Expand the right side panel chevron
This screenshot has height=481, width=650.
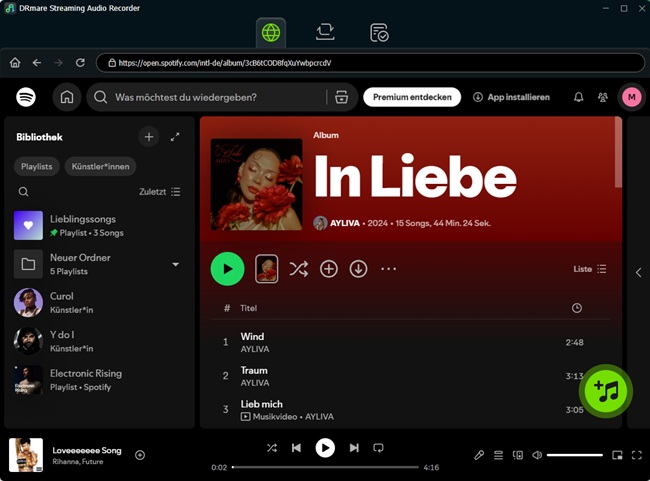[x=638, y=272]
